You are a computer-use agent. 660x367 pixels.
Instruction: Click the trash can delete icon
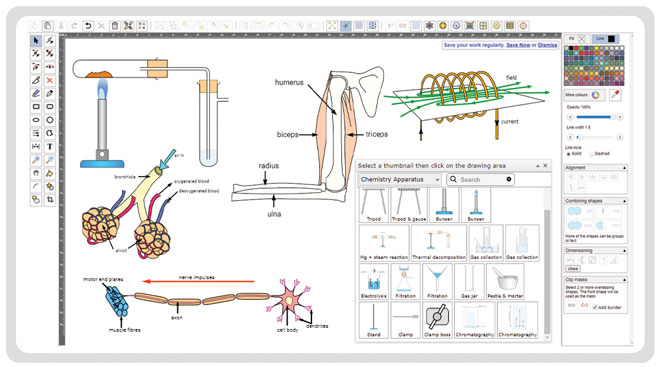[115, 26]
